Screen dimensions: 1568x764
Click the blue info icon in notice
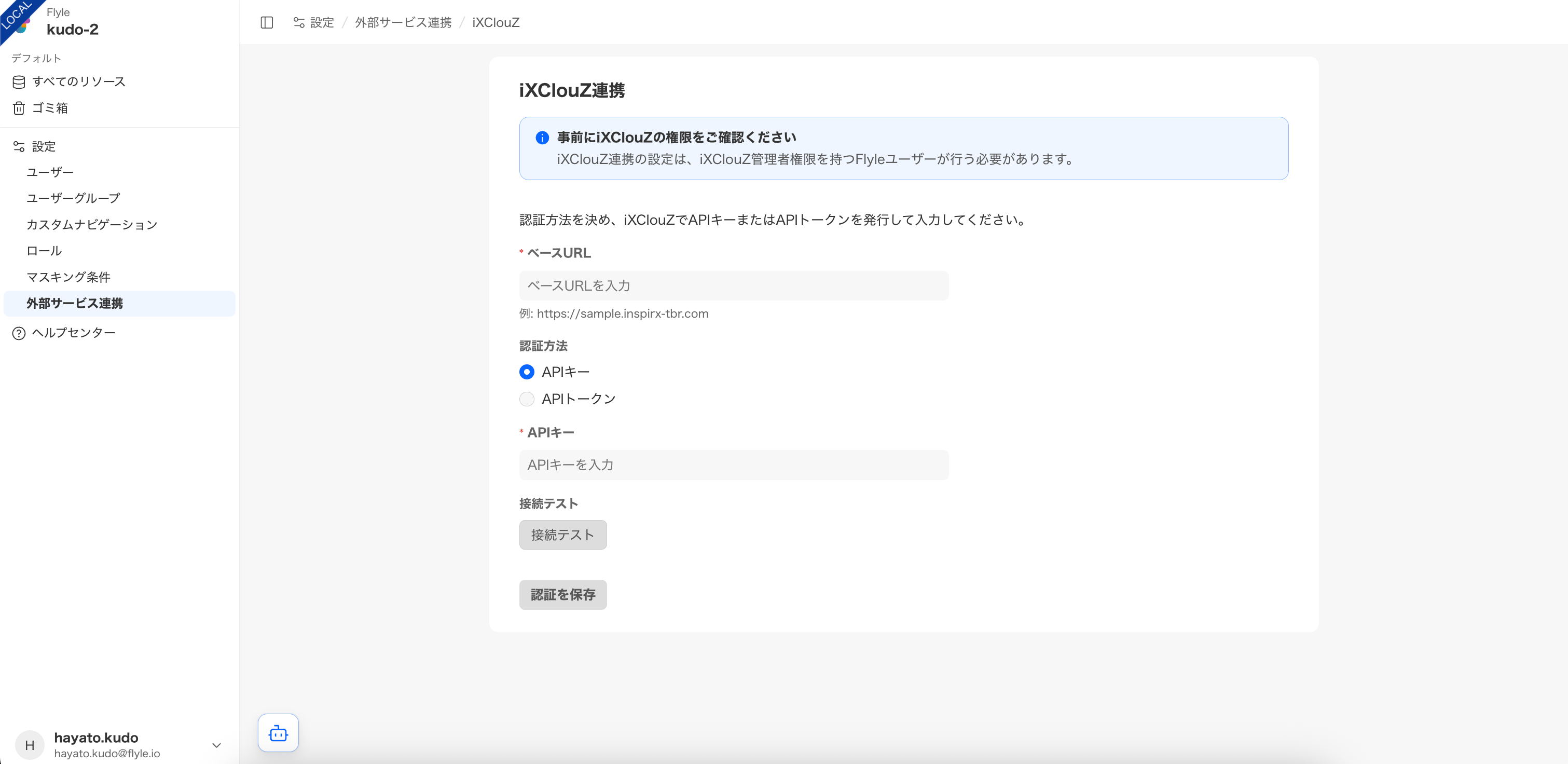[542, 138]
